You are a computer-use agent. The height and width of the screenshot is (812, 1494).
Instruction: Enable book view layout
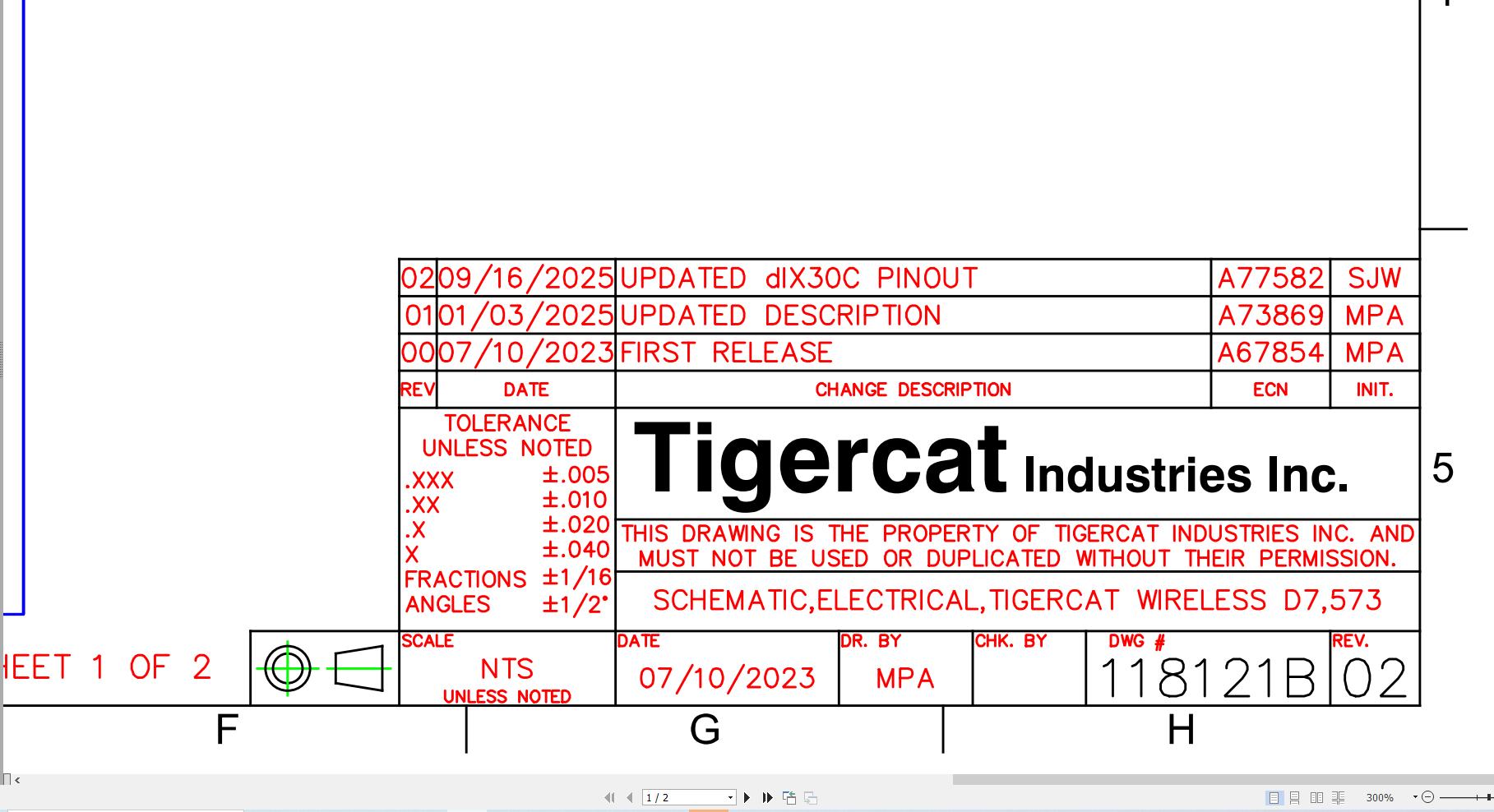tap(1338, 797)
